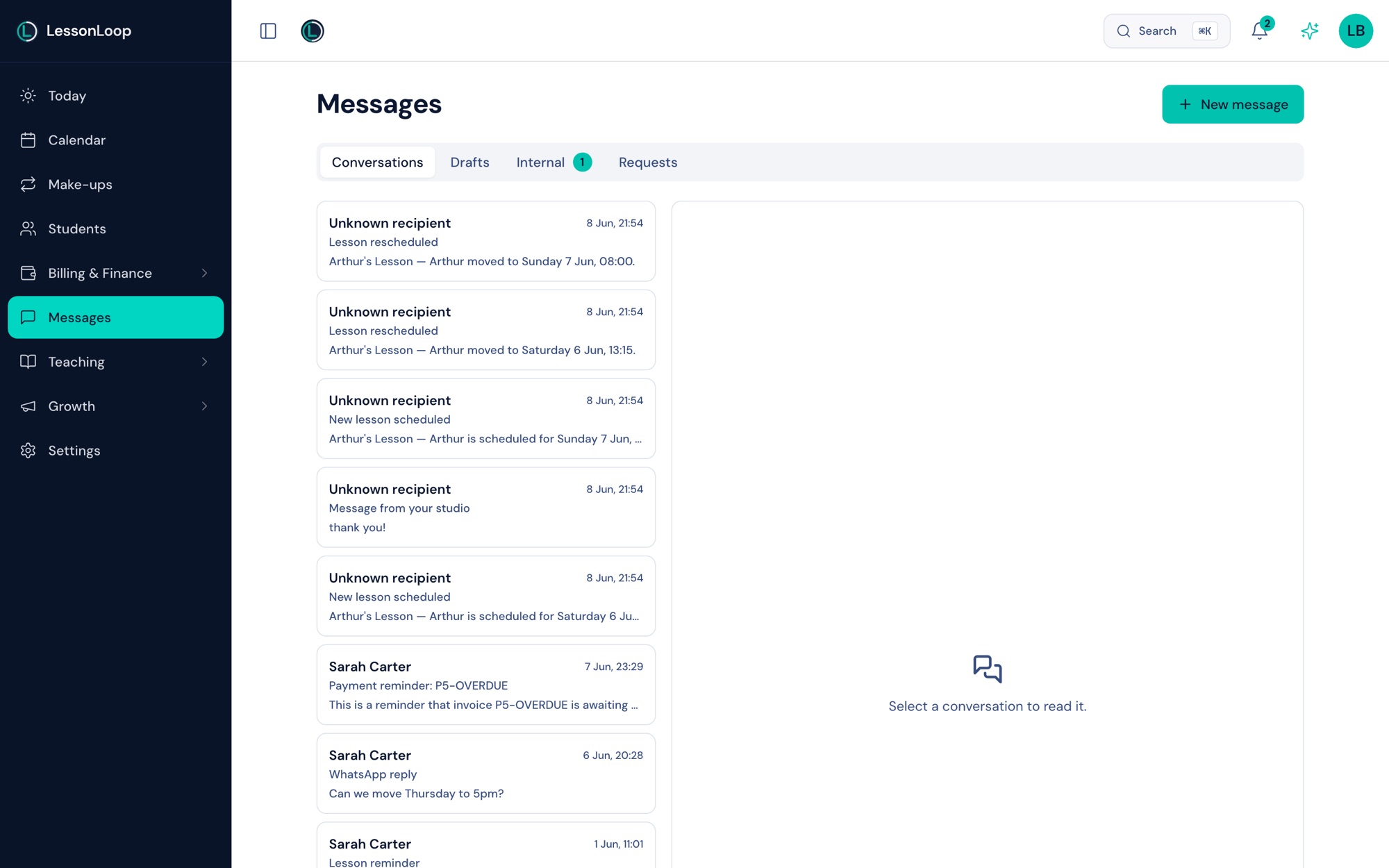Open the 'thank you!' studio message
The image size is (1389, 868).
[x=485, y=507]
